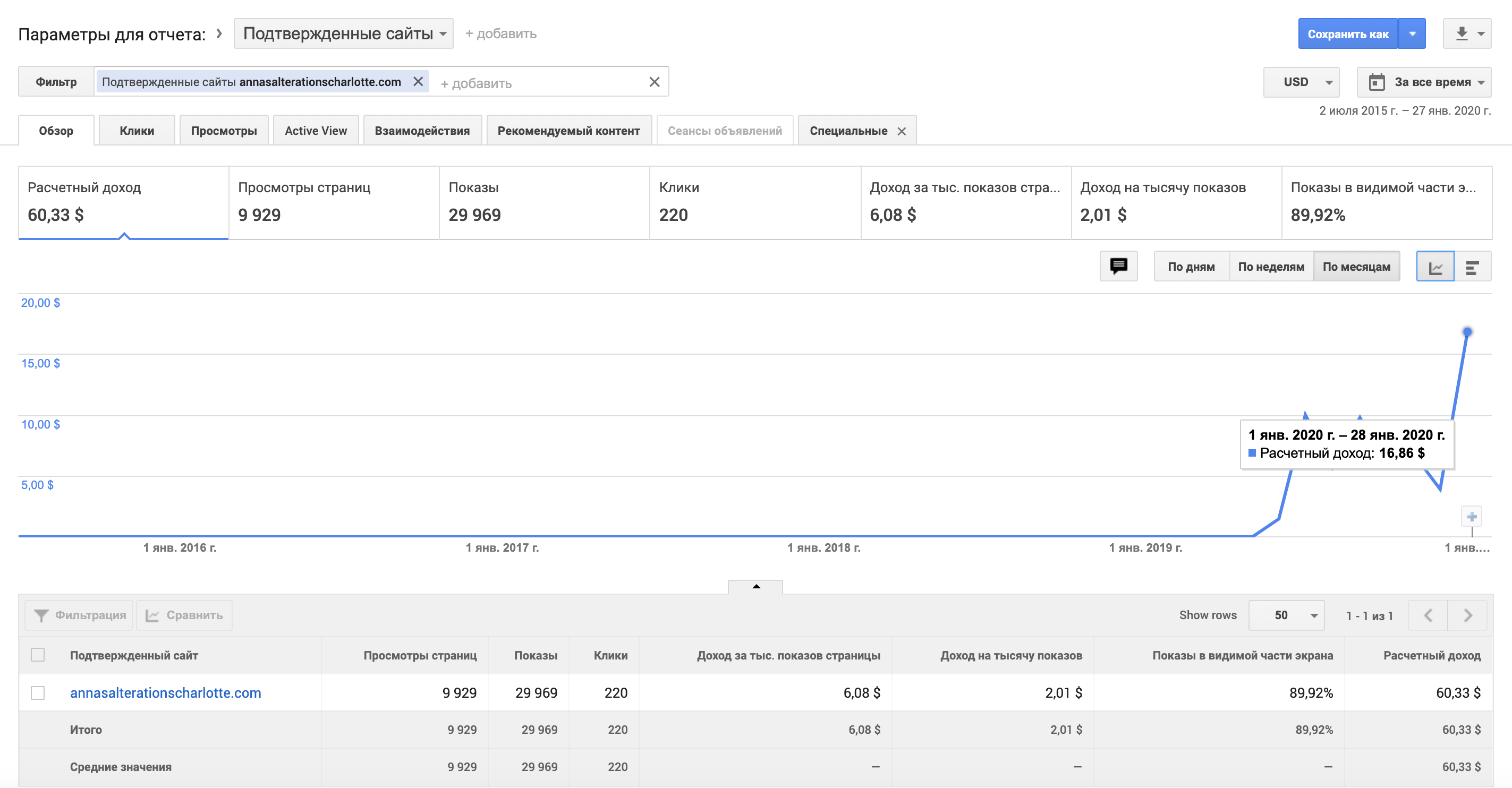Open the chart annotations comment icon
Image resolution: width=1512 pixels, height=788 pixels.
click(1118, 267)
